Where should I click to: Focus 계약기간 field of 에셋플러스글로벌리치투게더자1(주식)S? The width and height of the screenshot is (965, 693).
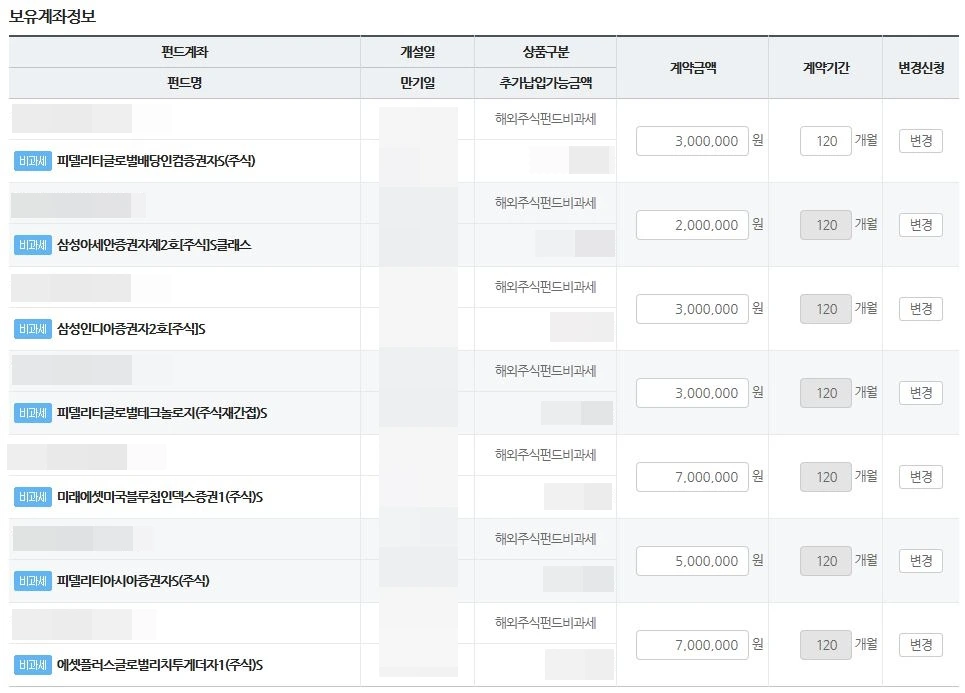[826, 645]
